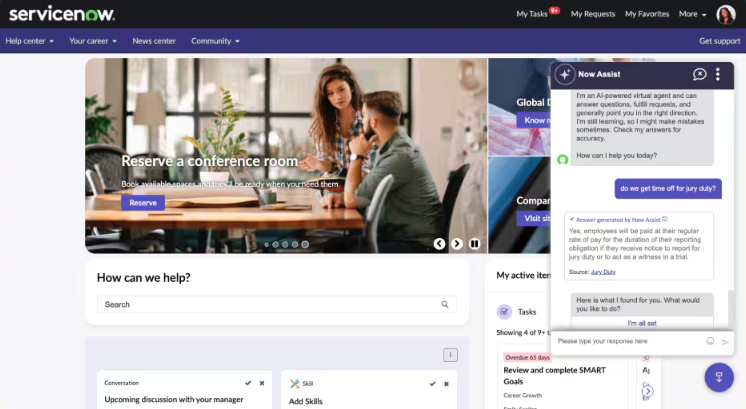
Task: Open the info options icon above cards
Action: 450,355
